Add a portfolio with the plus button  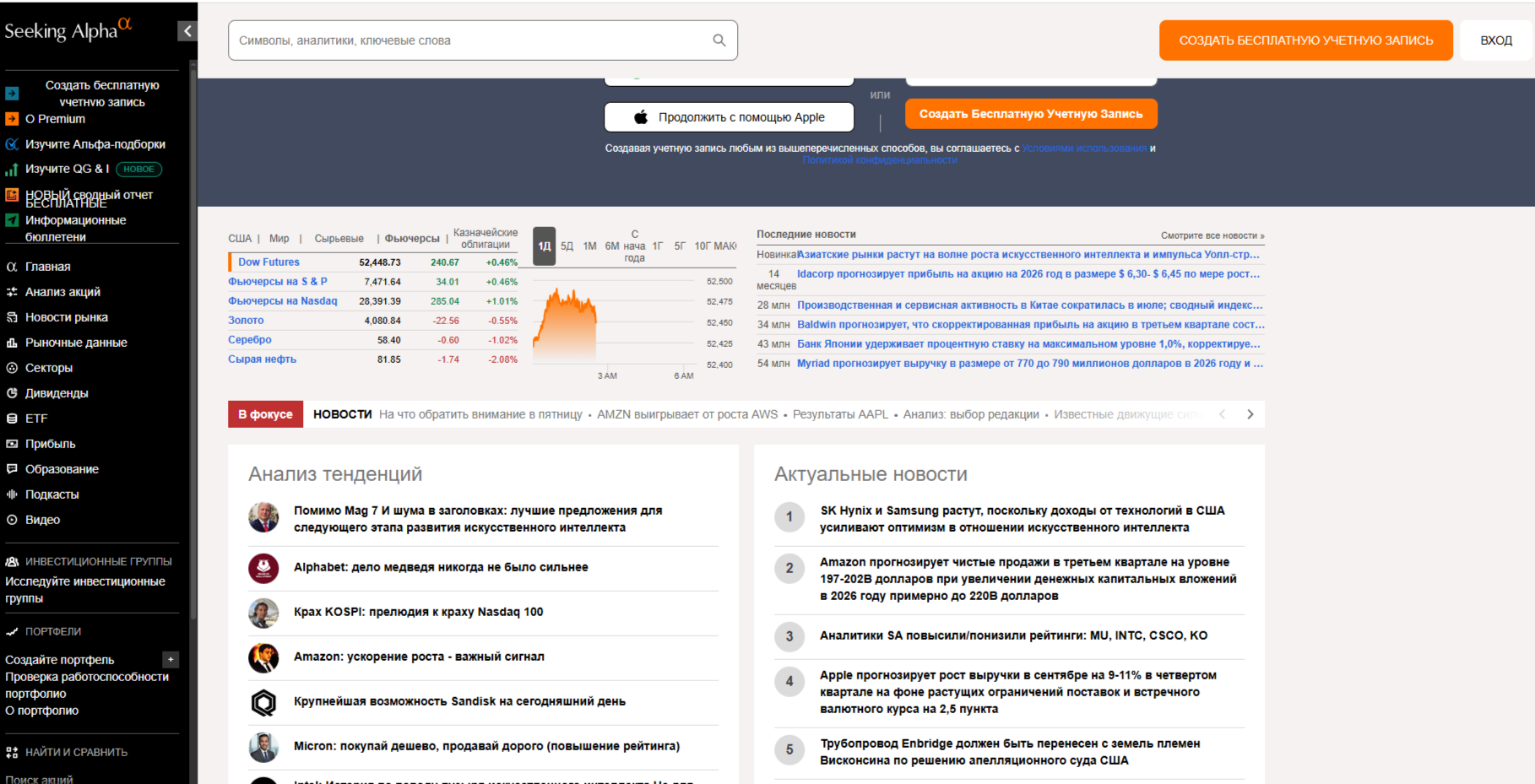[x=171, y=660]
